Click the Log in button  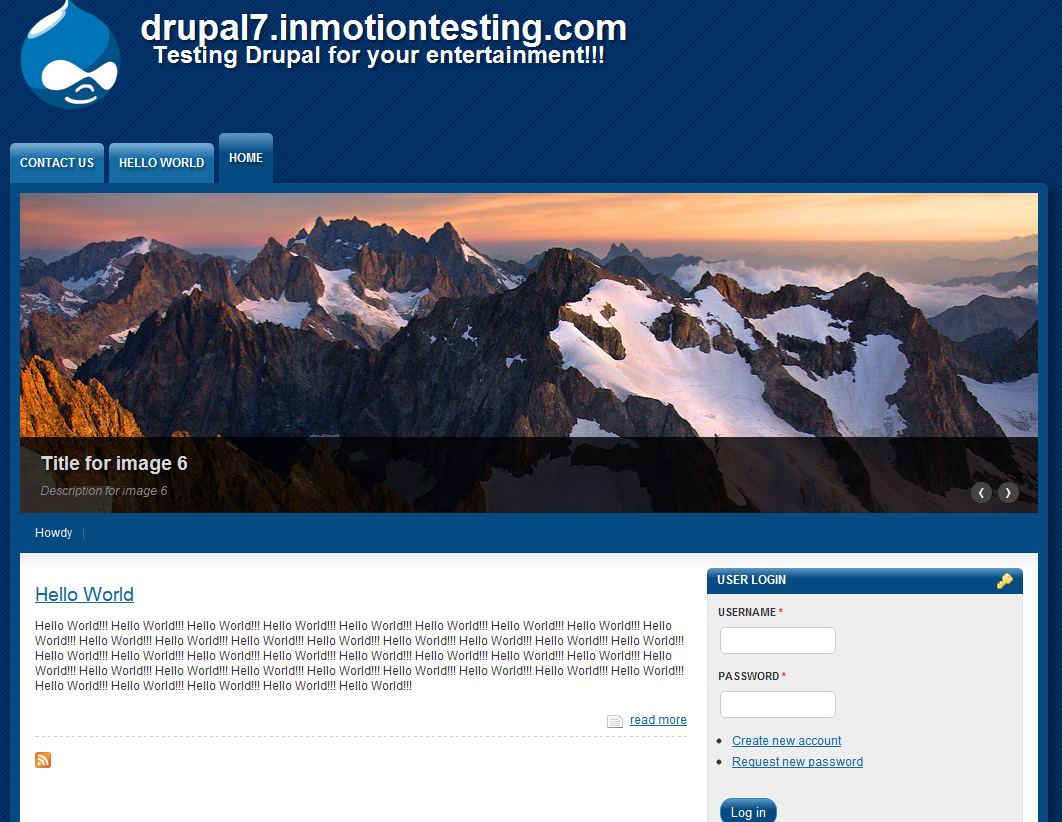point(748,811)
